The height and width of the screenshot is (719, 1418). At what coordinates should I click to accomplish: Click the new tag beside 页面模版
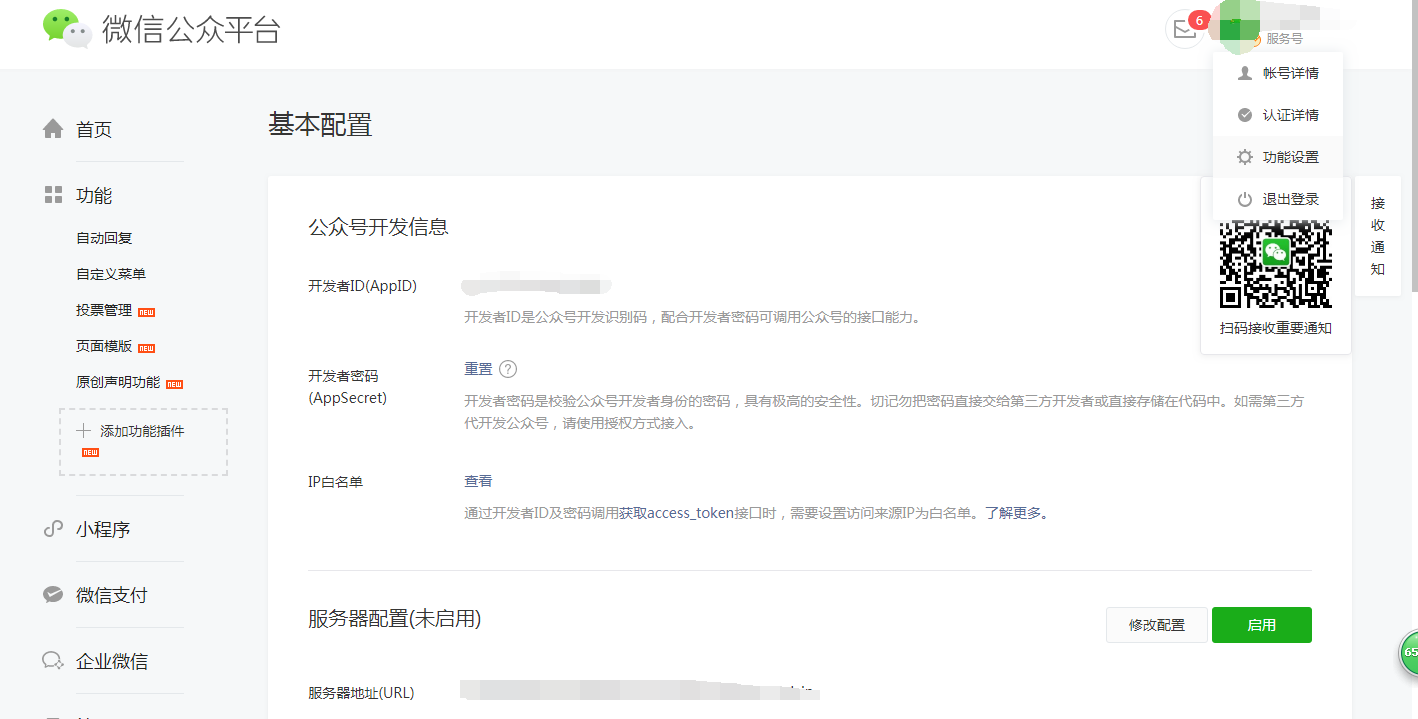tap(146, 348)
